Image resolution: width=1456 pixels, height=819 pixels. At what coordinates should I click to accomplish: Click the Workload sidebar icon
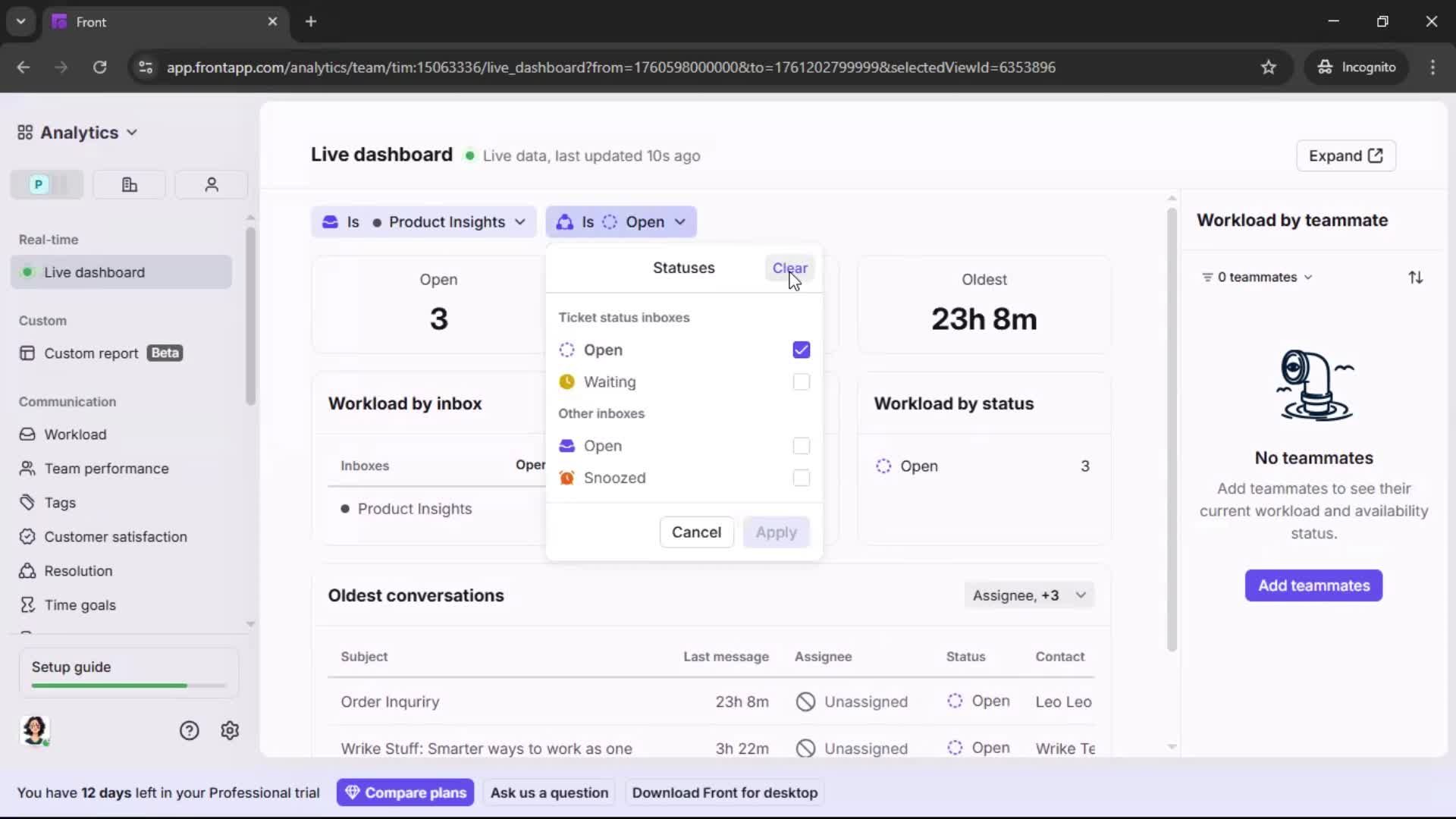point(27,435)
